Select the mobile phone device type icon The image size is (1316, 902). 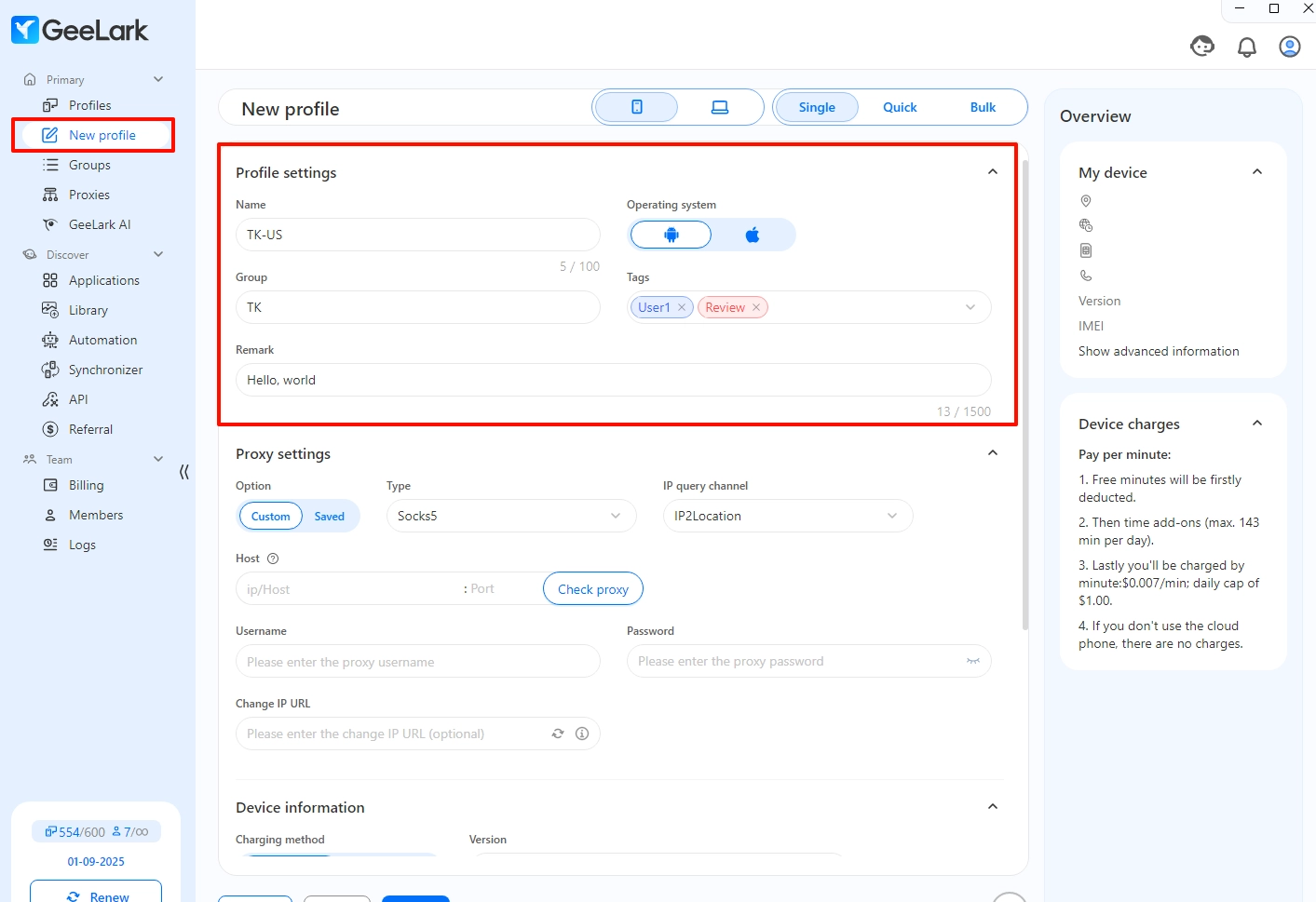(637, 107)
